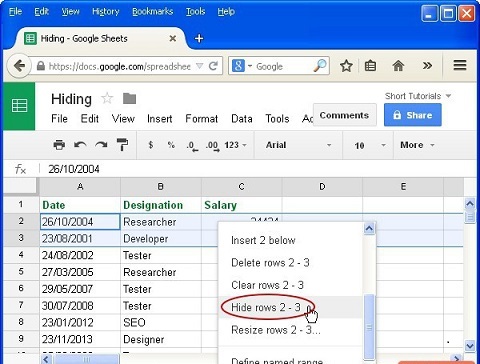
Task: Open the Insert menu
Action: (159, 119)
